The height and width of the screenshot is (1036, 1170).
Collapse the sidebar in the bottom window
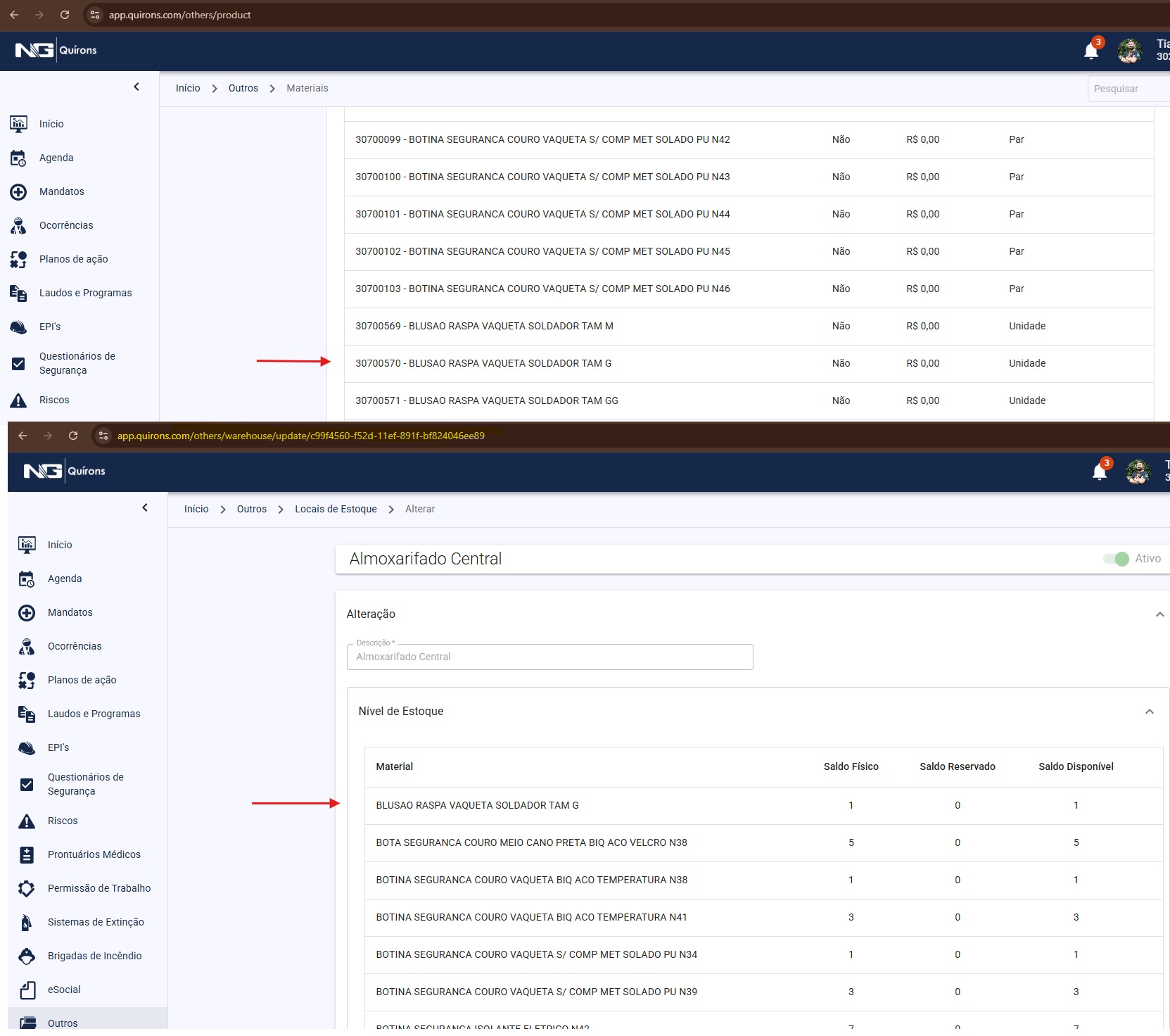(145, 507)
